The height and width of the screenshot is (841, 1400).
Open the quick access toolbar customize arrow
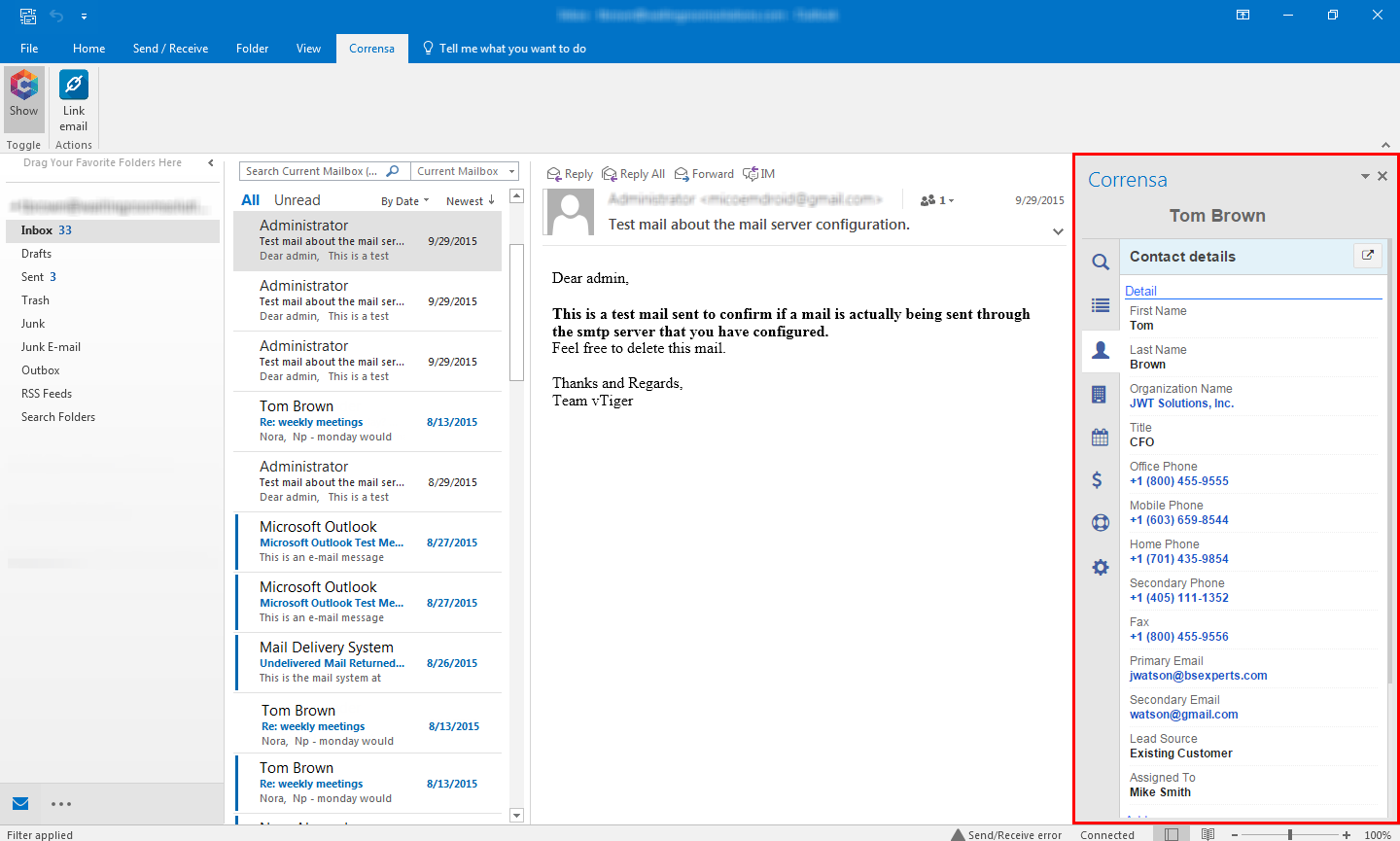coord(85,16)
